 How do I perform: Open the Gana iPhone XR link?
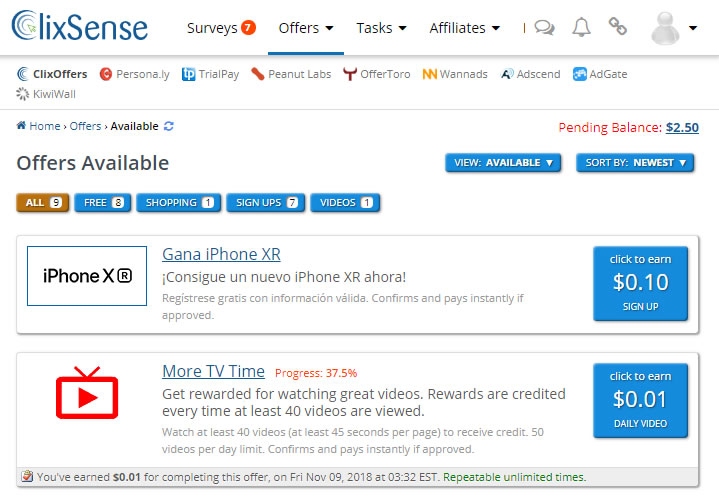point(221,254)
